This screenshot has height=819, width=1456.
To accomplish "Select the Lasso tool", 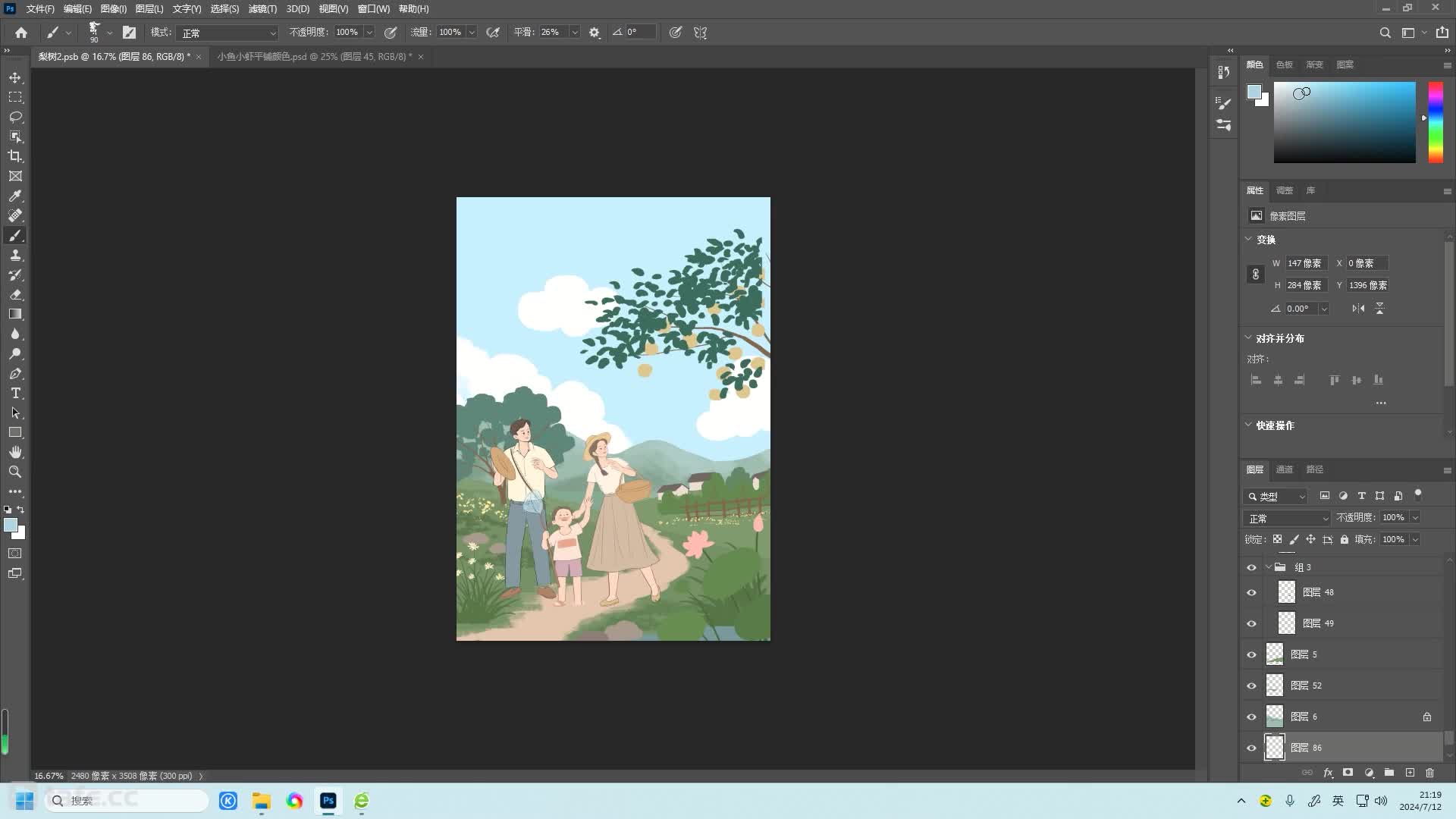I will [x=15, y=118].
